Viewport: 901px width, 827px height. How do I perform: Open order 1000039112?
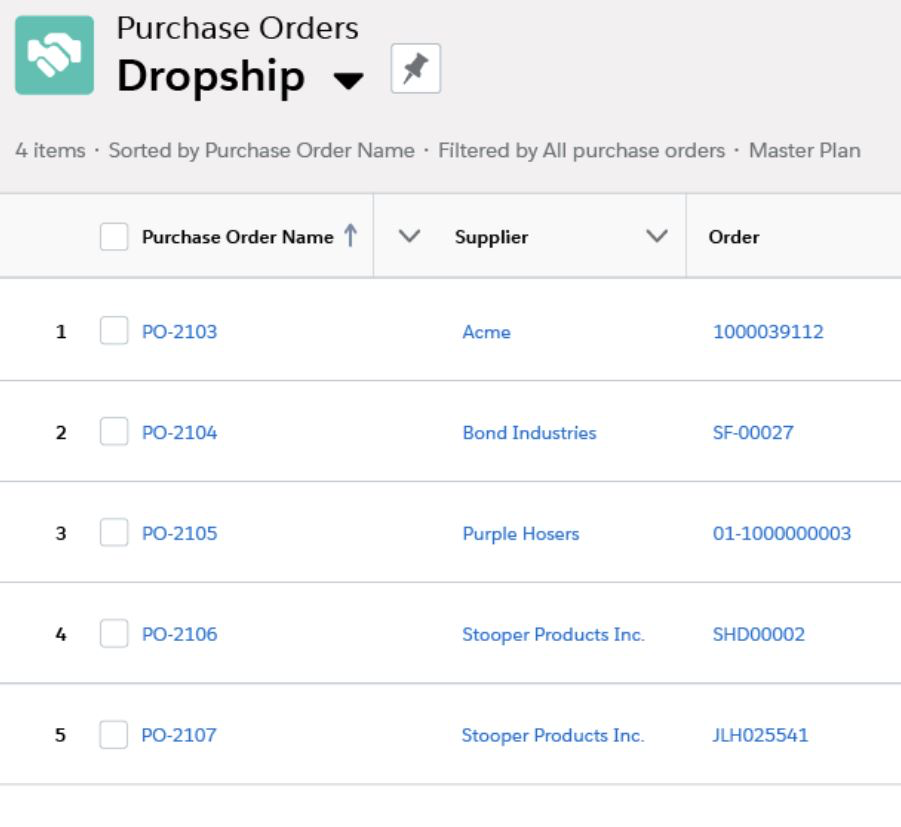pos(768,332)
